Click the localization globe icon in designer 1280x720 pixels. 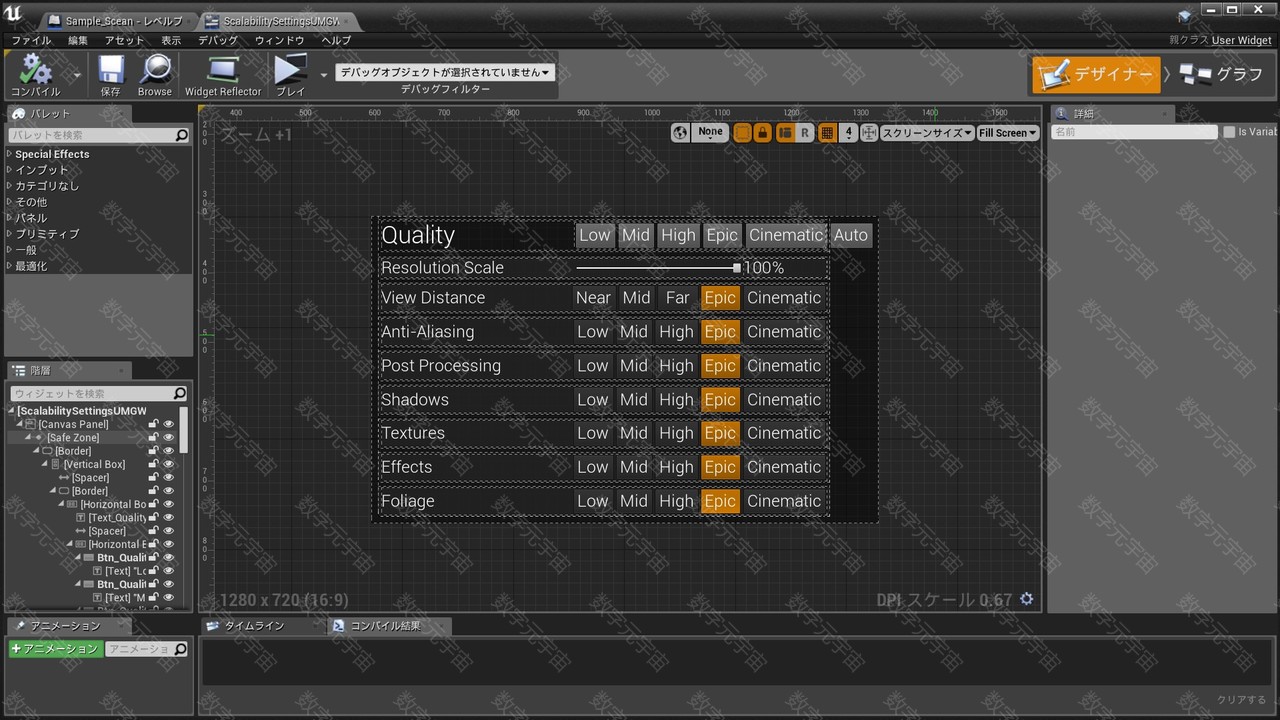(x=680, y=132)
